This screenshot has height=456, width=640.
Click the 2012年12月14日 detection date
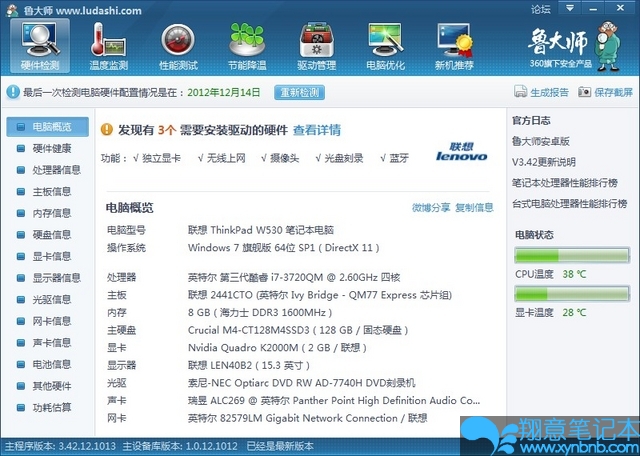(224, 92)
